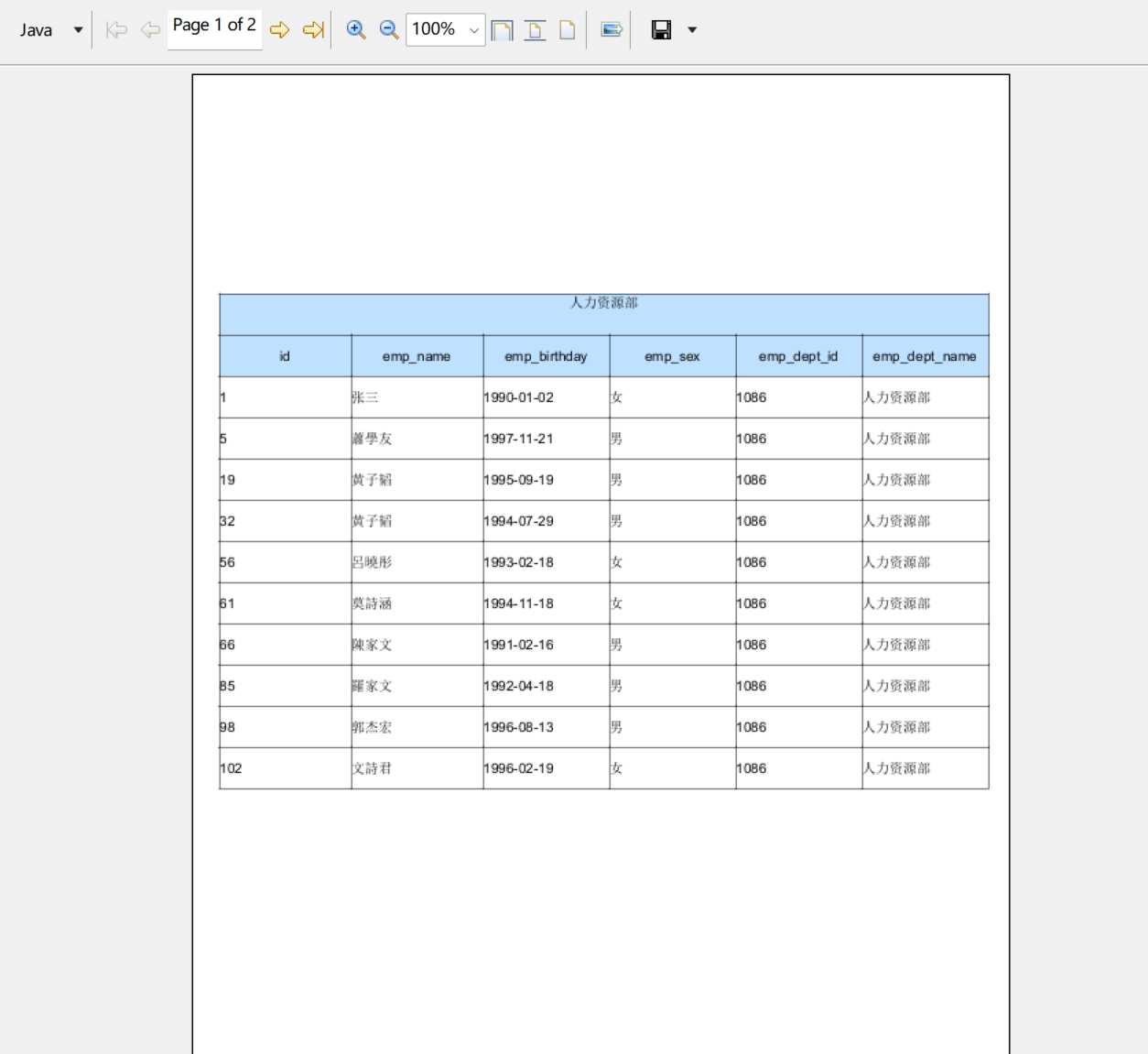Image resolution: width=1148 pixels, height=1054 pixels.
Task: Jump to the last page
Action: [312, 29]
